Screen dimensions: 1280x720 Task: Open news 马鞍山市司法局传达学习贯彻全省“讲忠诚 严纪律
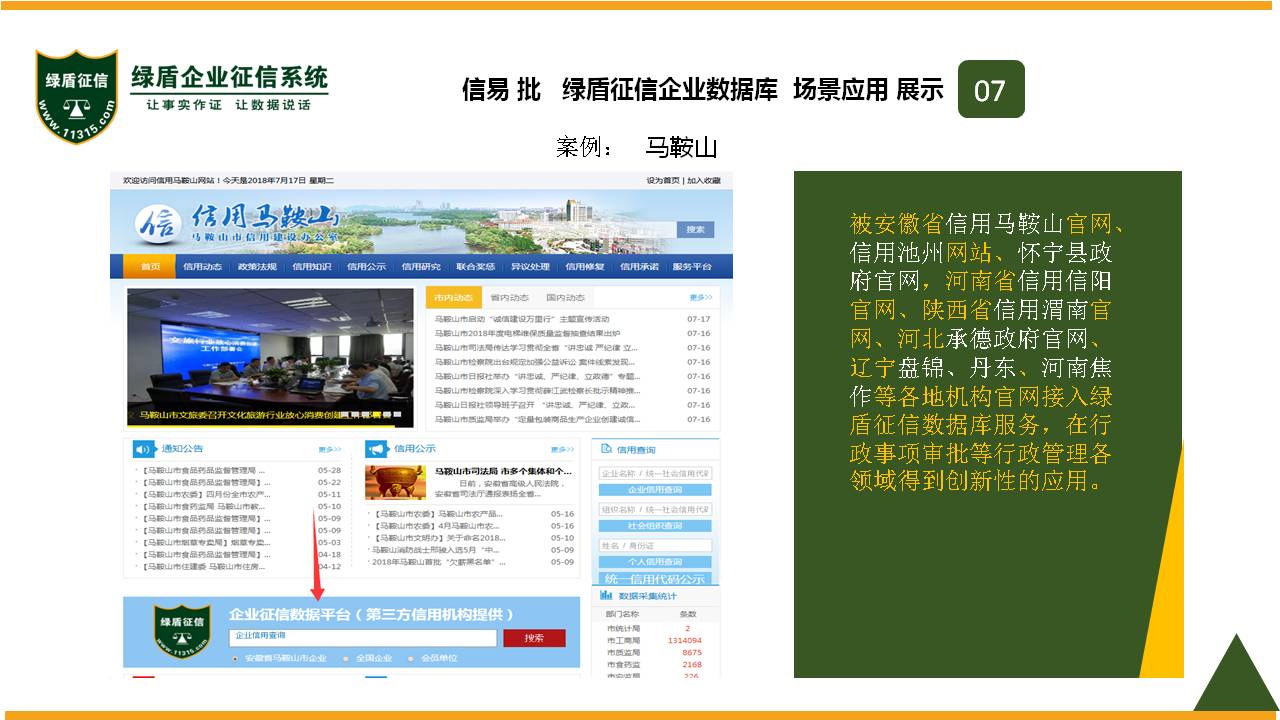click(536, 347)
